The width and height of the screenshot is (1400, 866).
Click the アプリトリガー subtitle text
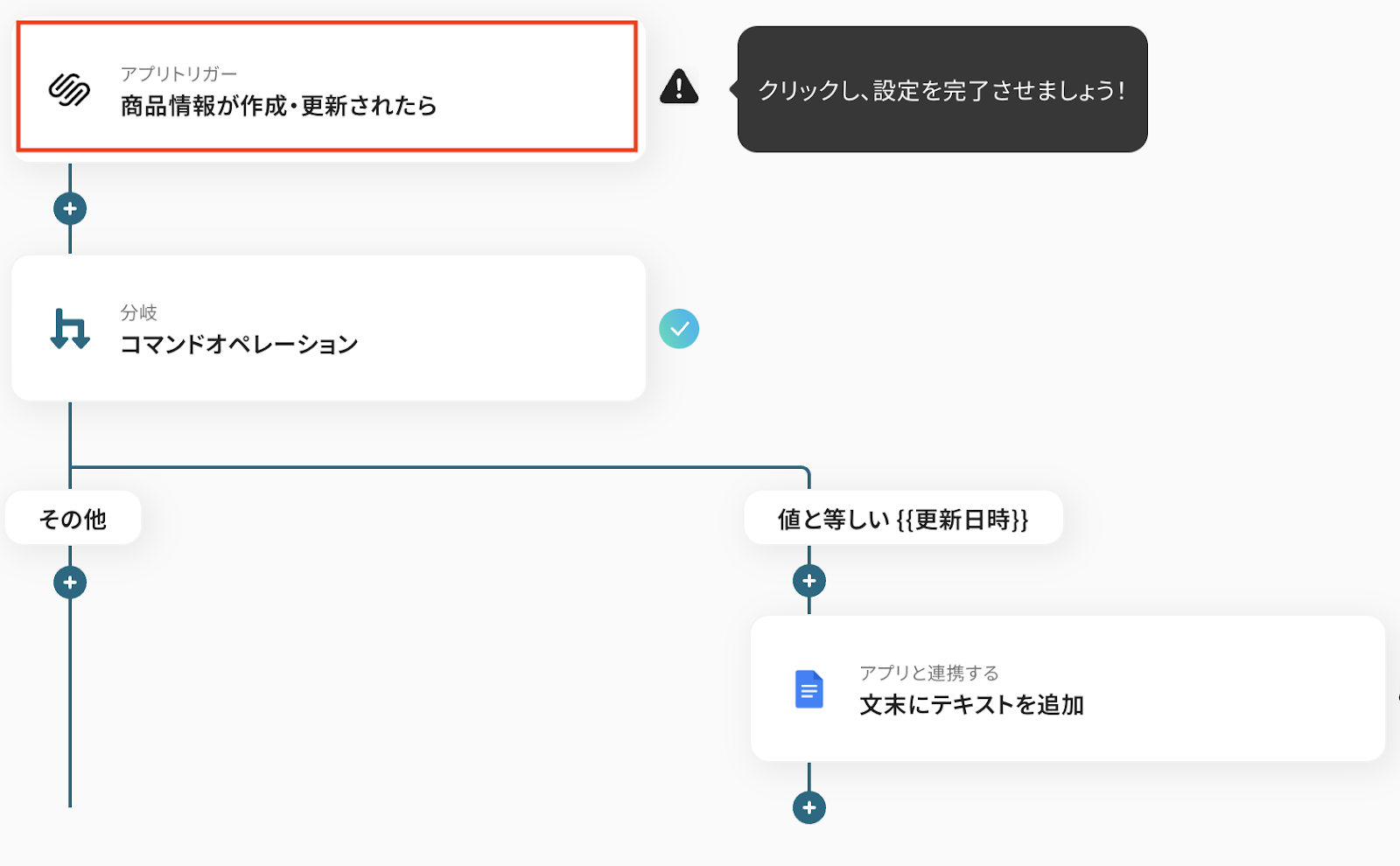coord(178,74)
